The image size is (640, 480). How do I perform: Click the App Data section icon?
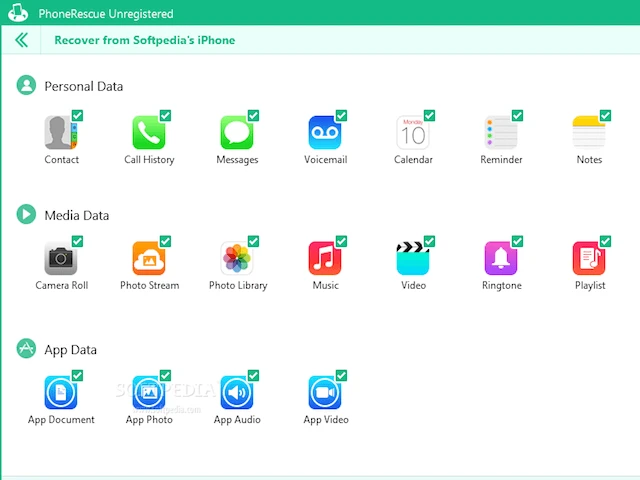coord(26,348)
